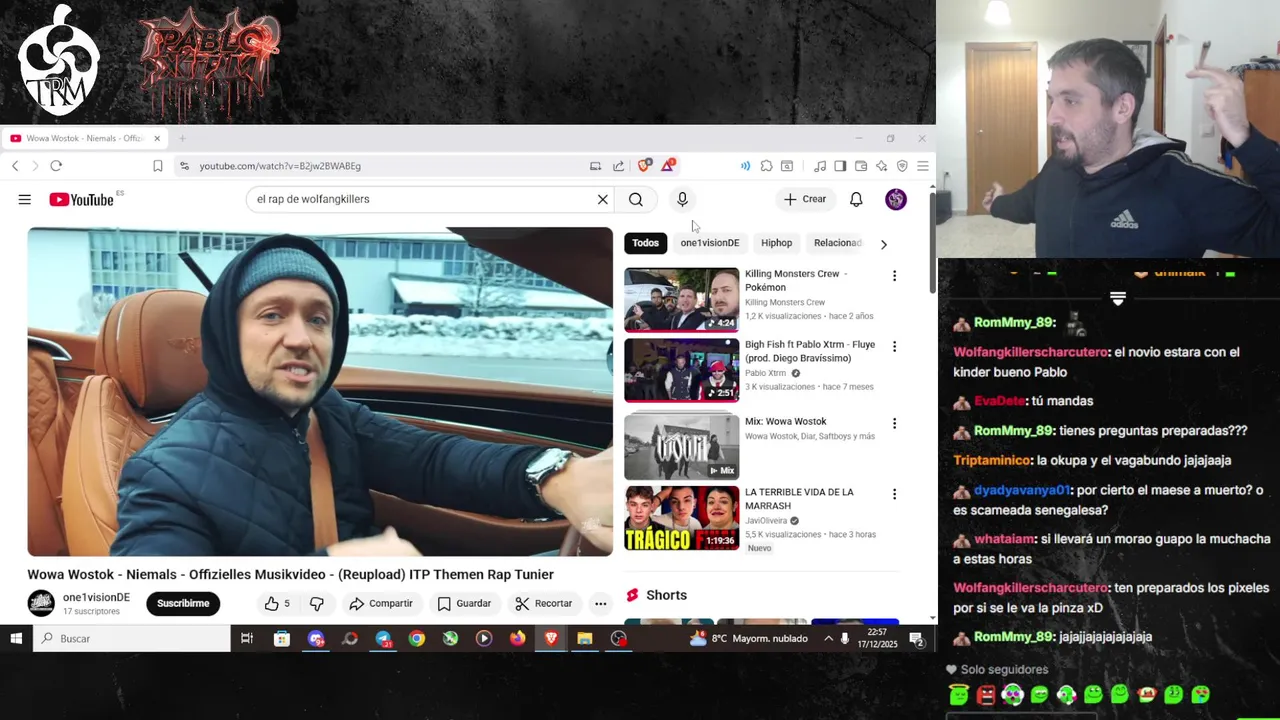Open the weather widget 8°C Mayorm. nublado
Image resolution: width=1280 pixels, height=720 pixels.
(749, 638)
